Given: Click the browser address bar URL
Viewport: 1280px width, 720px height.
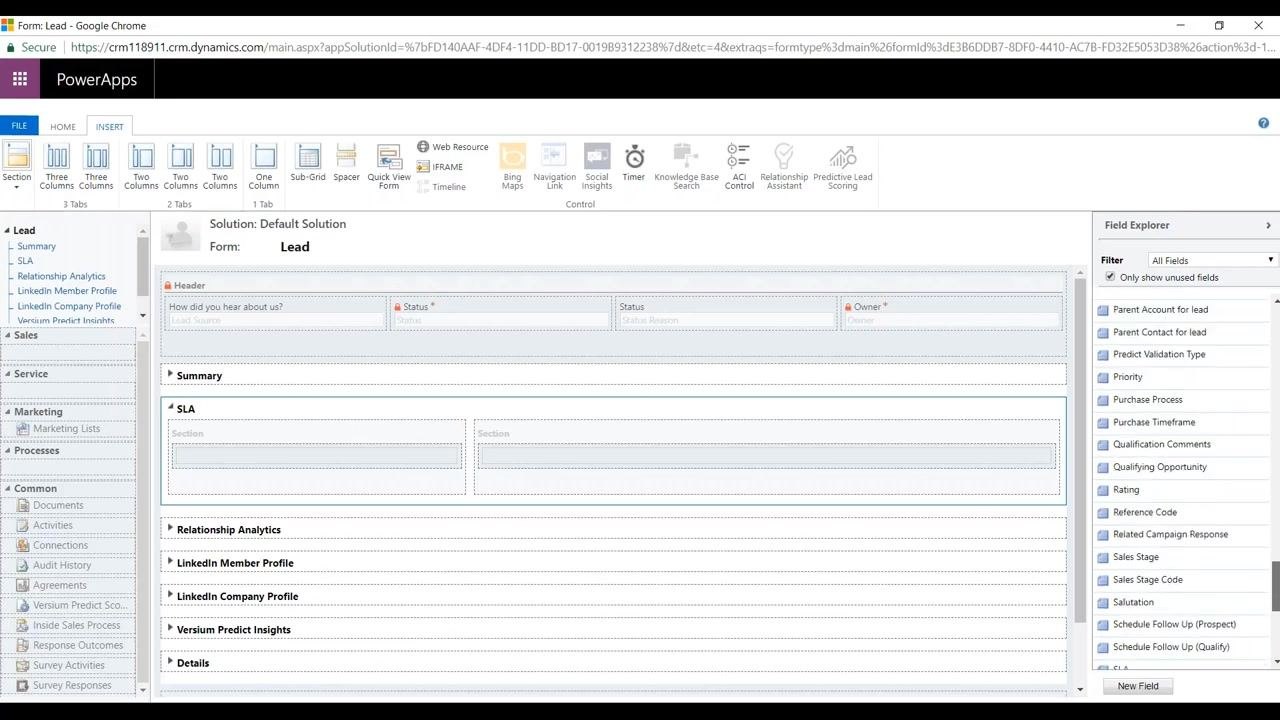Looking at the screenshot, I should [673, 47].
